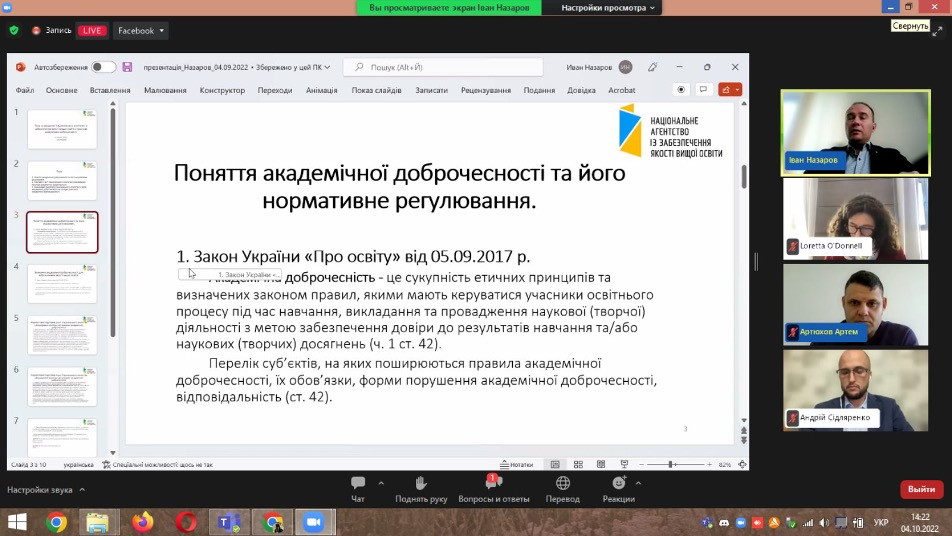952x536 pixels.
Task: Open the Показ слайдів ribbon tab
Action: point(376,90)
